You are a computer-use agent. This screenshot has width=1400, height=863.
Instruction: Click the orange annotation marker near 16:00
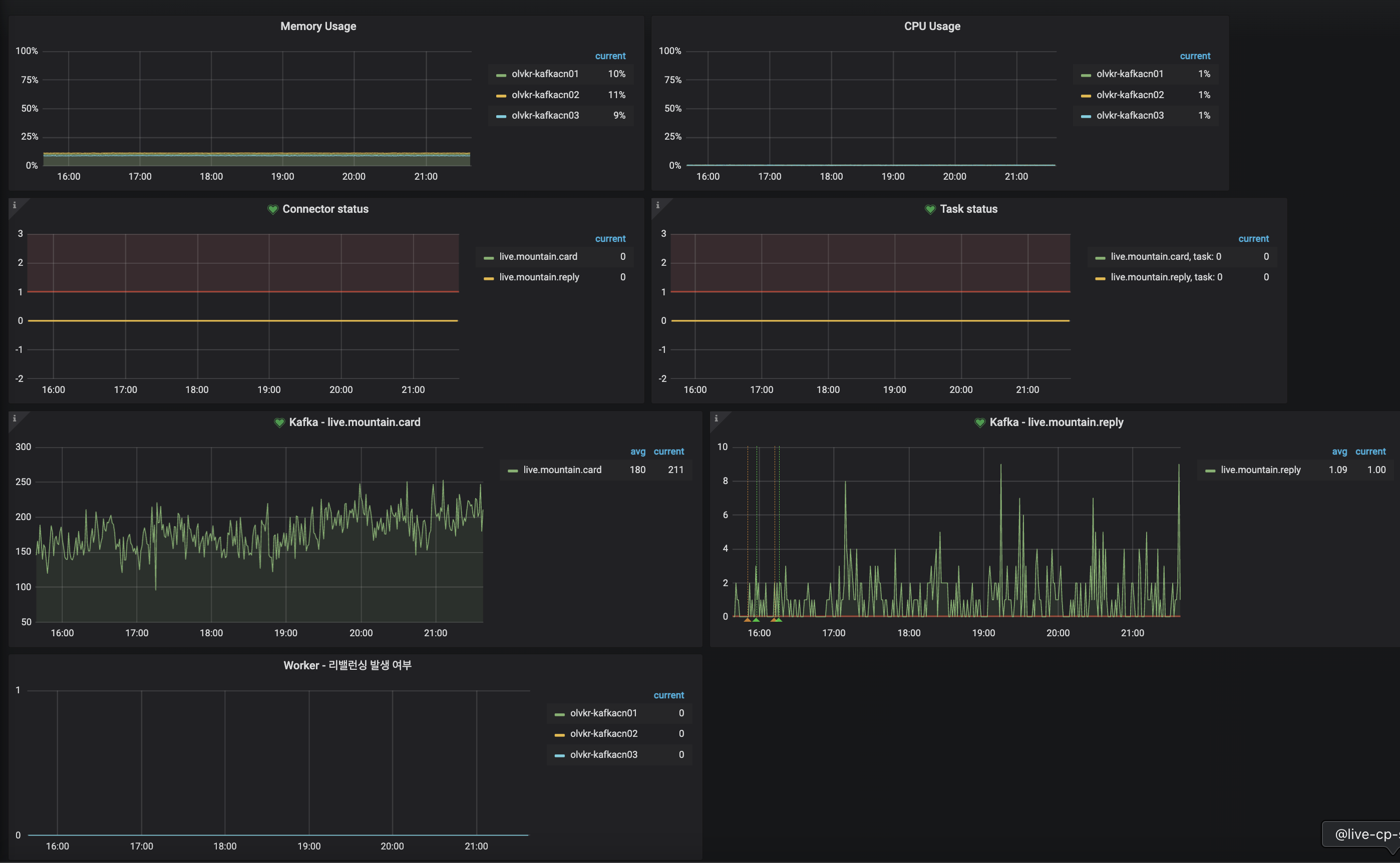pyautogui.click(x=747, y=620)
